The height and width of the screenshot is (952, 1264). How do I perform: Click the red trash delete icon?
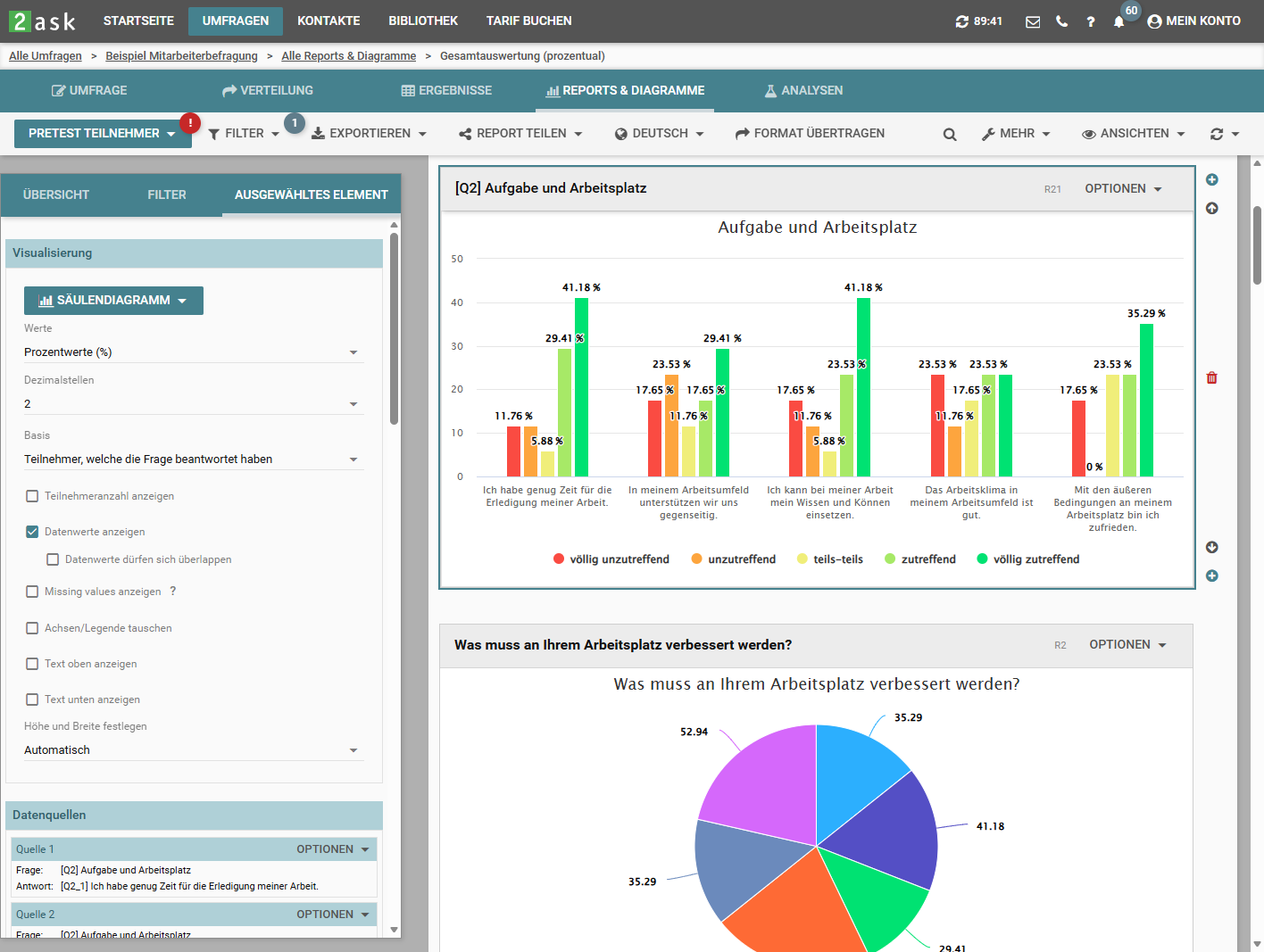[x=1211, y=378]
